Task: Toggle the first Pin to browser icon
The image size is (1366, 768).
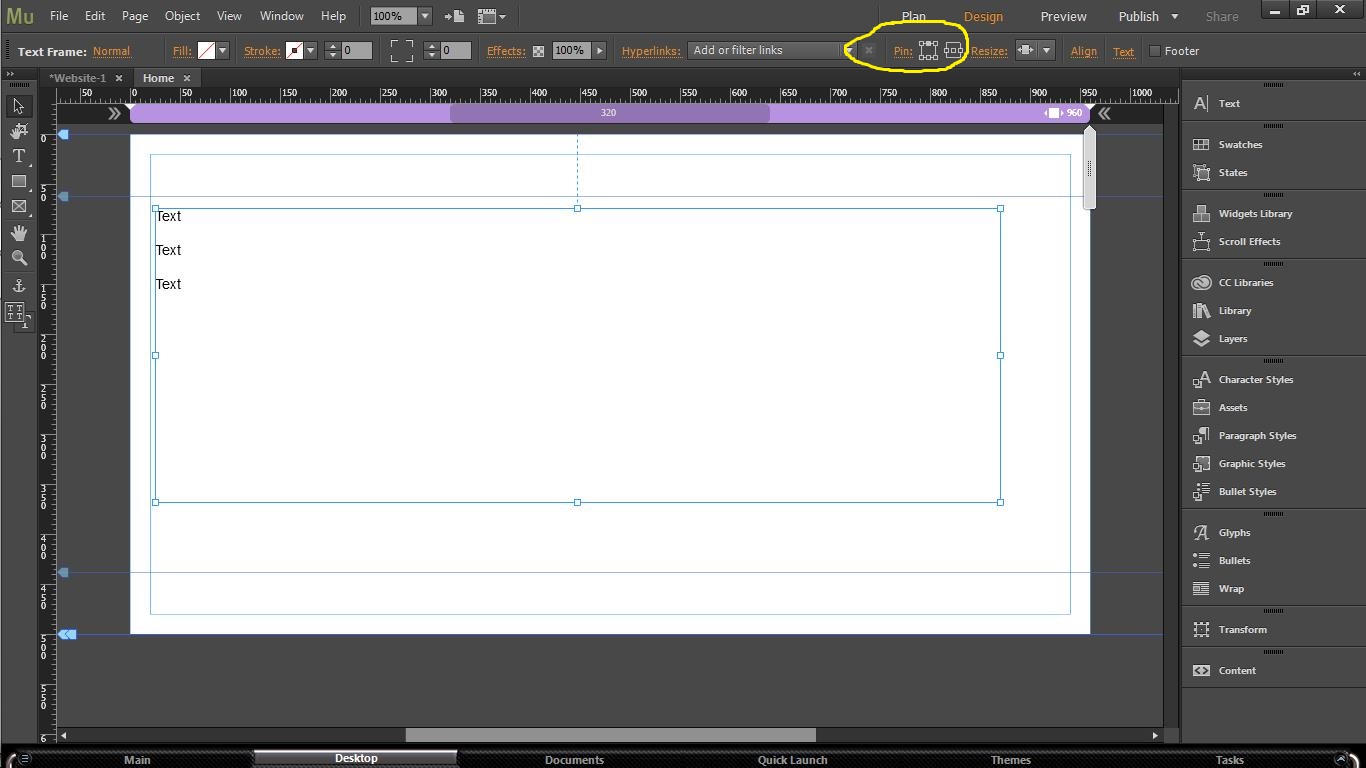Action: [x=929, y=50]
